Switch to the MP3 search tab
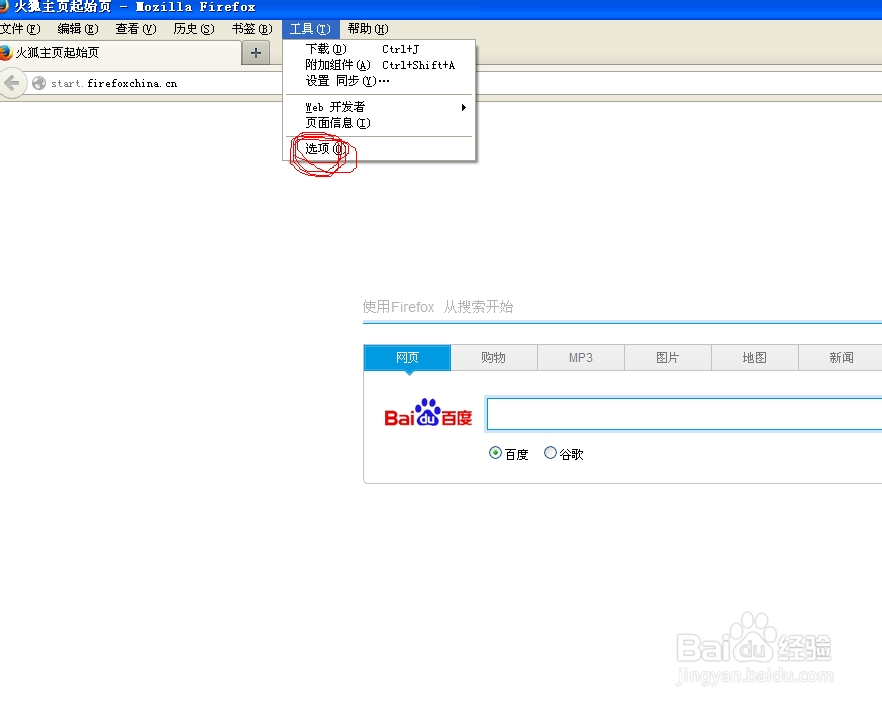 [x=580, y=358]
